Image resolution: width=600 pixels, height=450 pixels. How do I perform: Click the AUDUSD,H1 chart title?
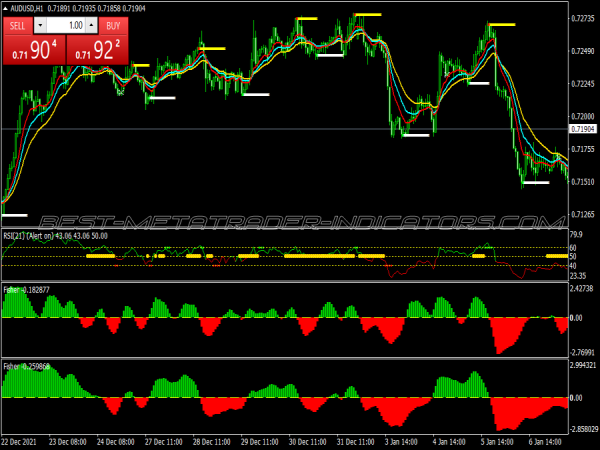pyautogui.click(x=26, y=8)
